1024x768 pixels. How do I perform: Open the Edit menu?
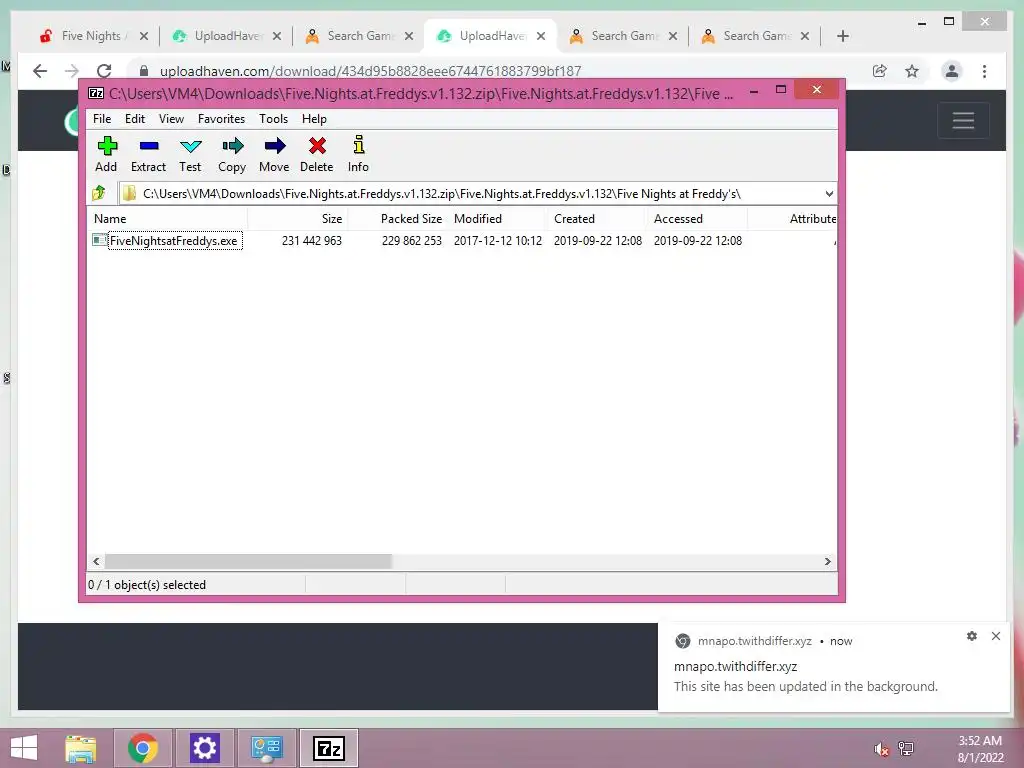tap(135, 119)
